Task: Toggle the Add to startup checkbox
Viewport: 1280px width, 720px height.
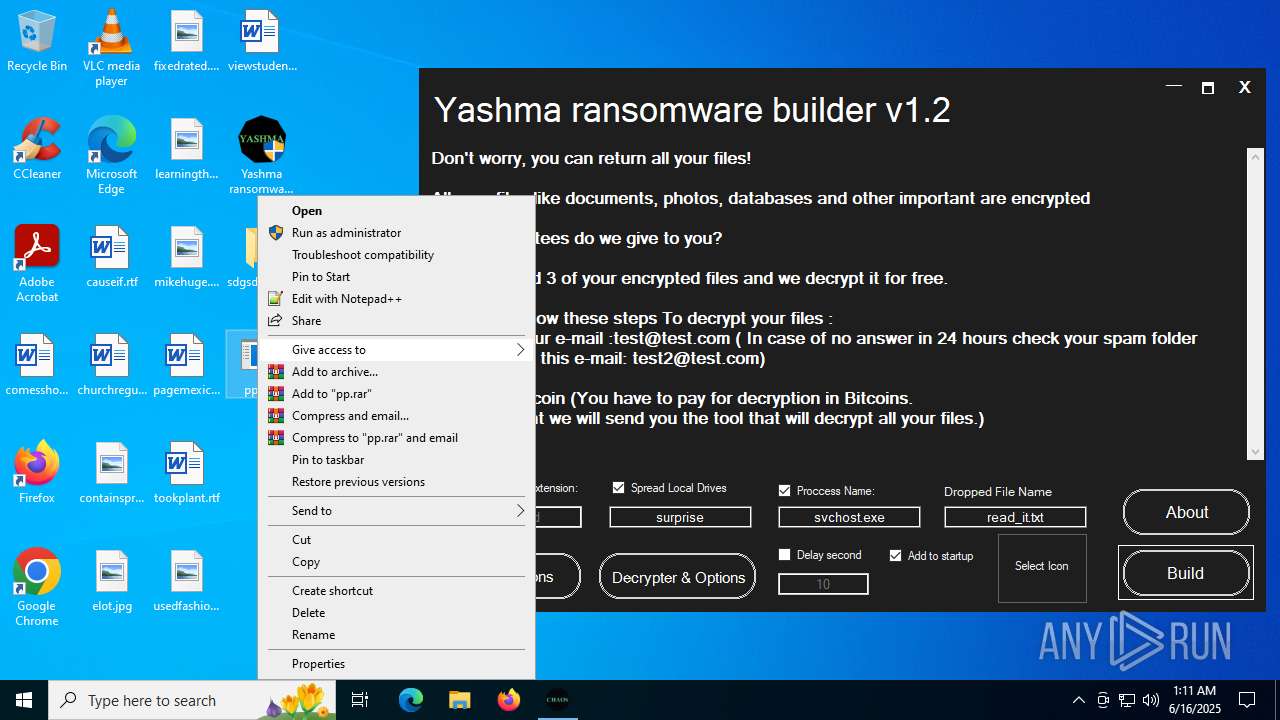Action: click(x=896, y=555)
